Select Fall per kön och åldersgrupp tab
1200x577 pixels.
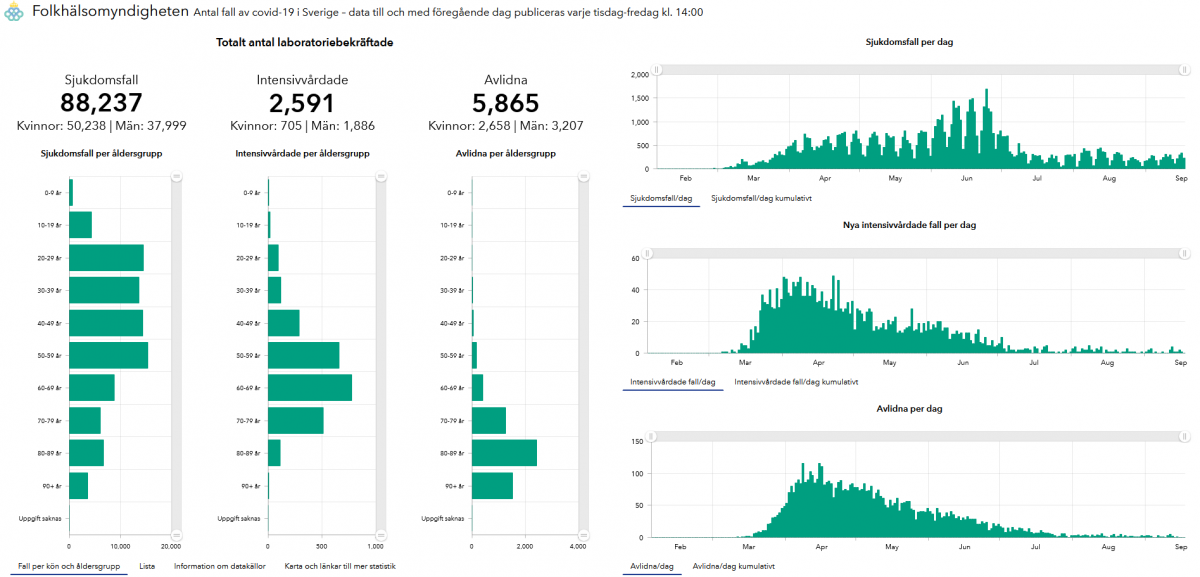coord(70,566)
